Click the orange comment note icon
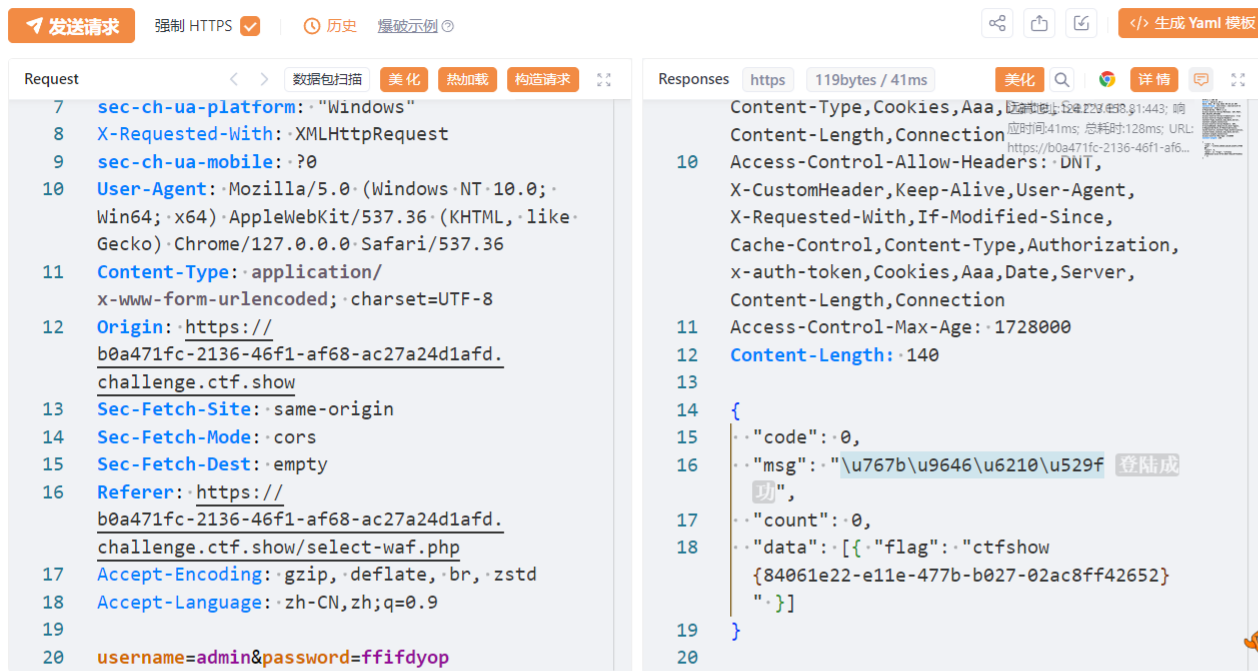 (1201, 80)
